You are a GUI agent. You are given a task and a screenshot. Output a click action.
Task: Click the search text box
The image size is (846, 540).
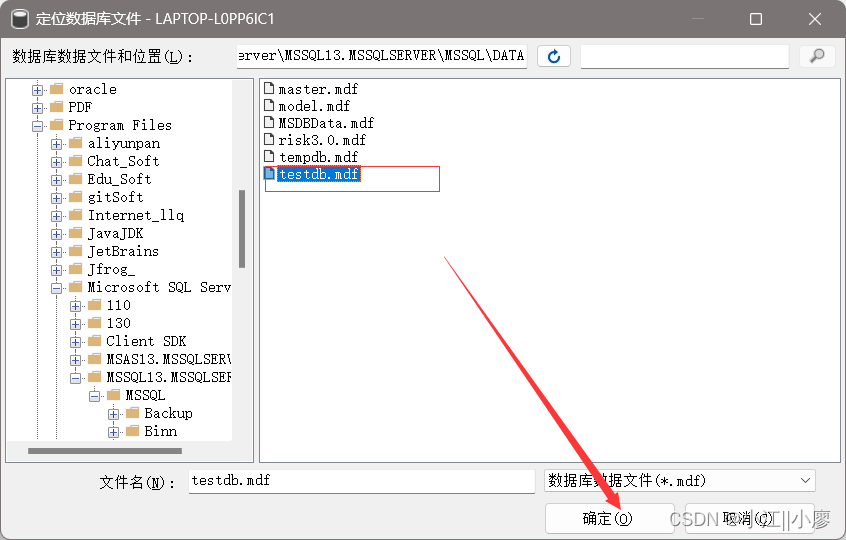pos(685,56)
